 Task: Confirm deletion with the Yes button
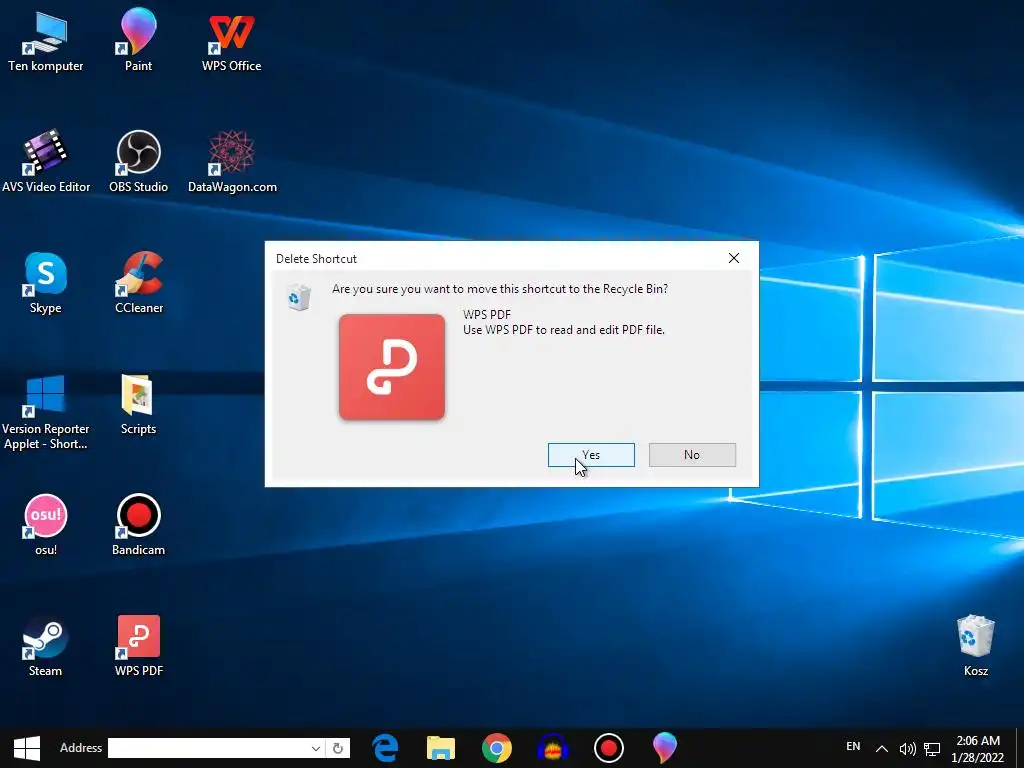591,455
